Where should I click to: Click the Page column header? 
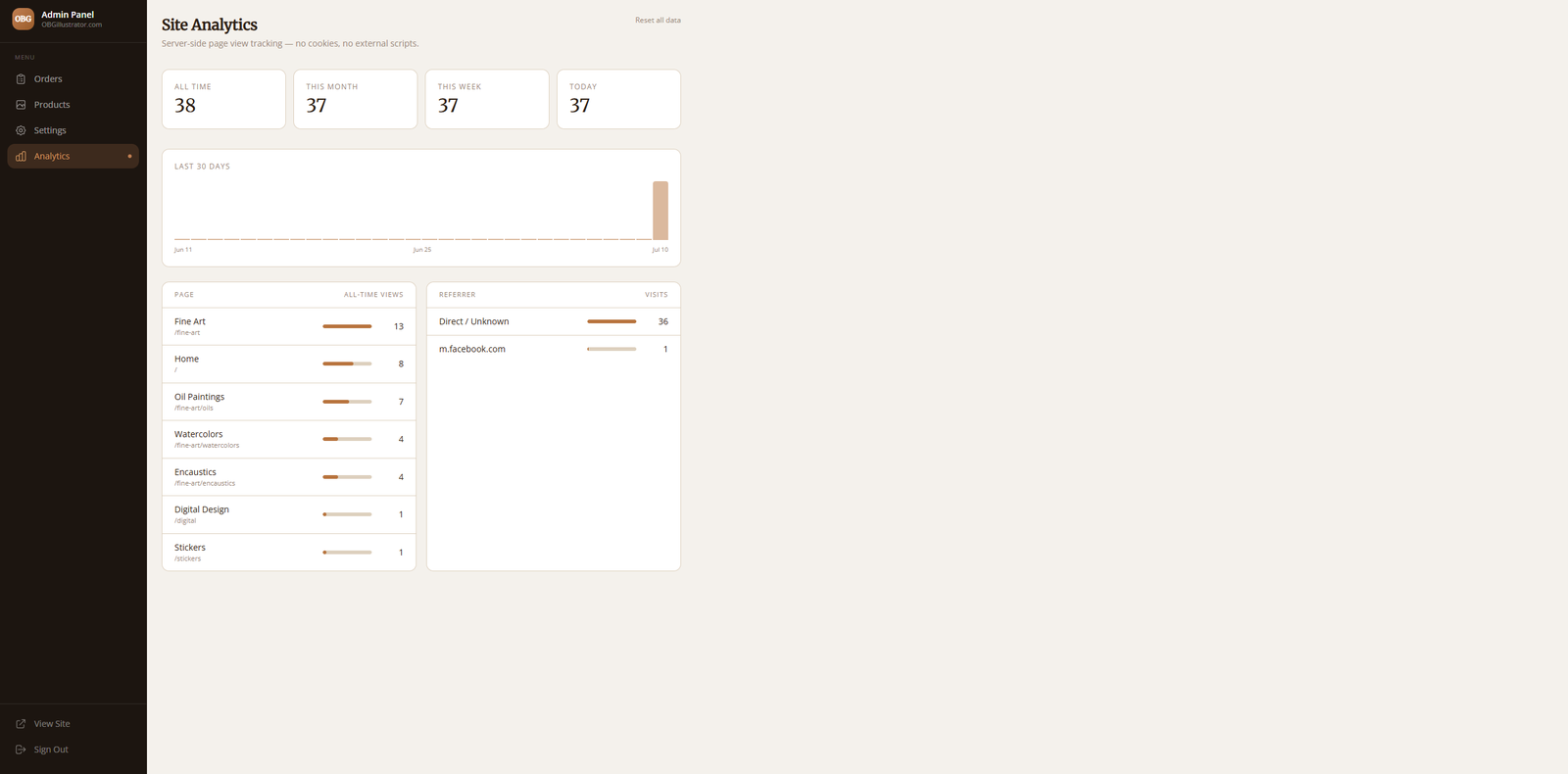[x=184, y=295]
